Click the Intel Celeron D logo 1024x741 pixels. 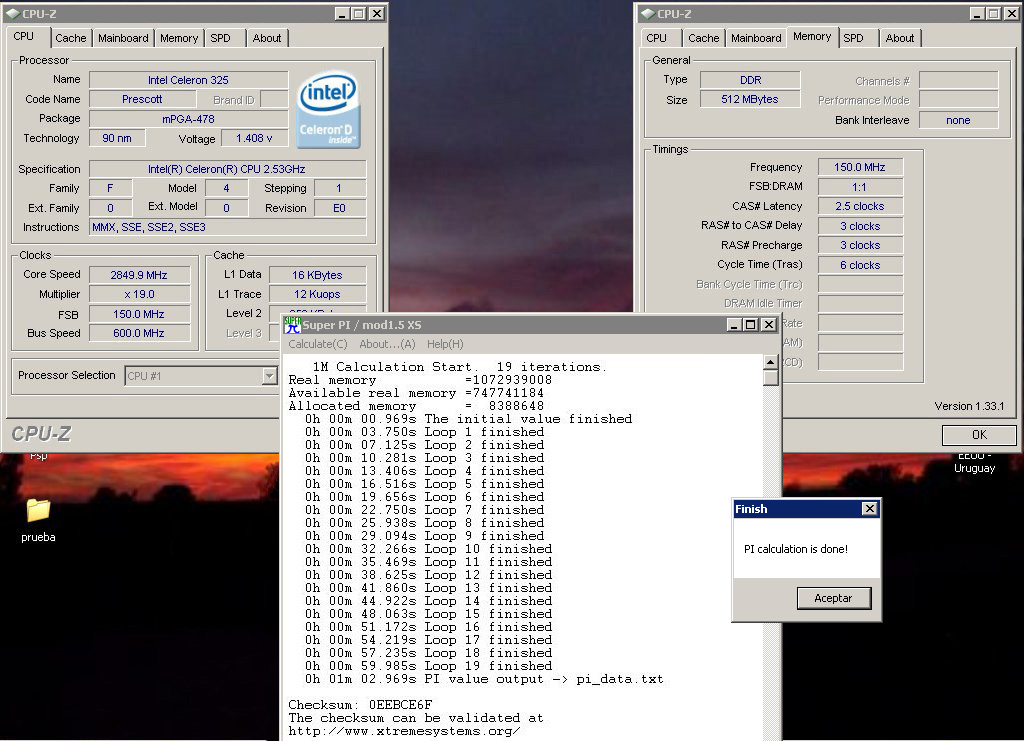pos(328,110)
